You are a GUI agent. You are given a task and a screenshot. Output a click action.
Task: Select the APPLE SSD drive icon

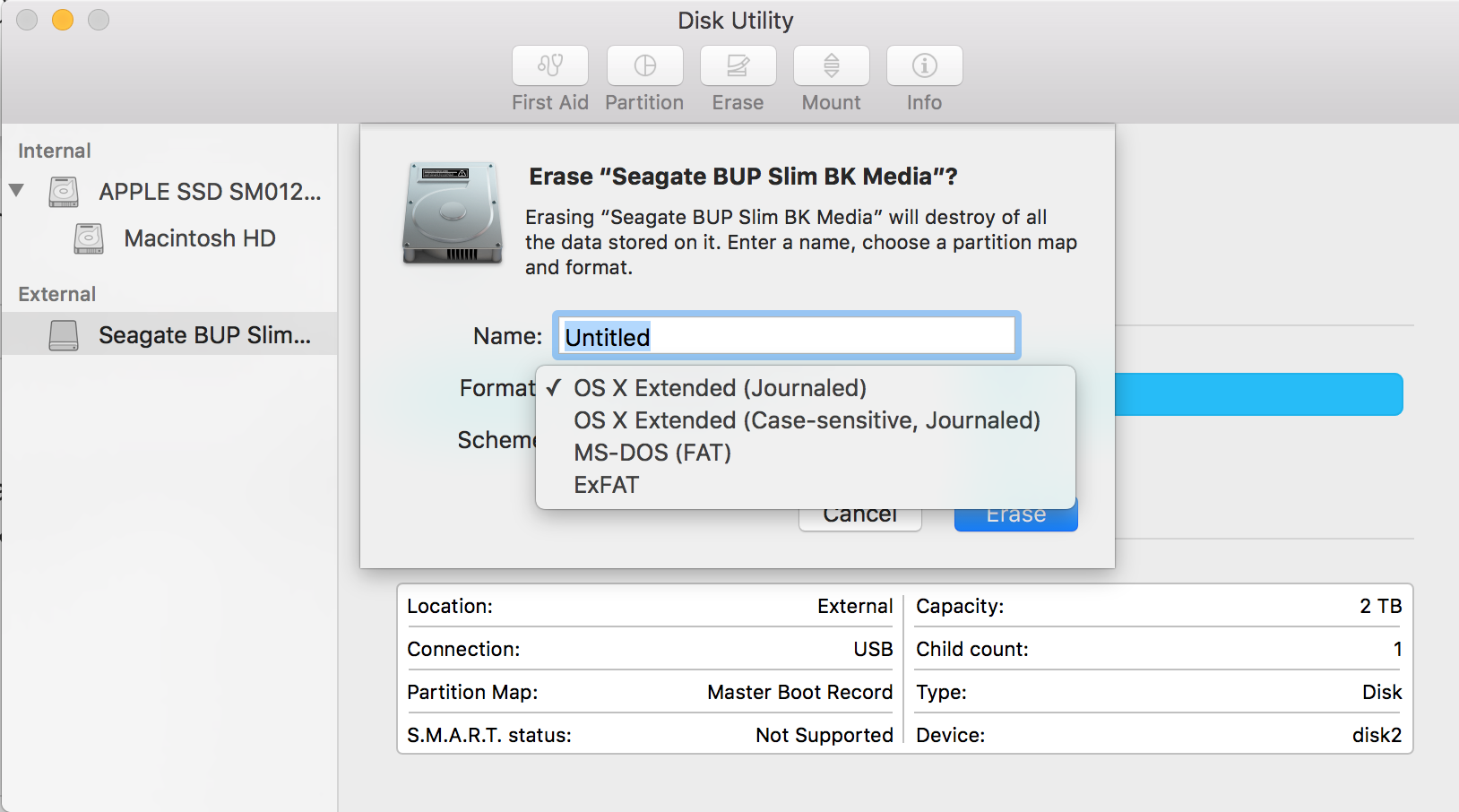64,192
